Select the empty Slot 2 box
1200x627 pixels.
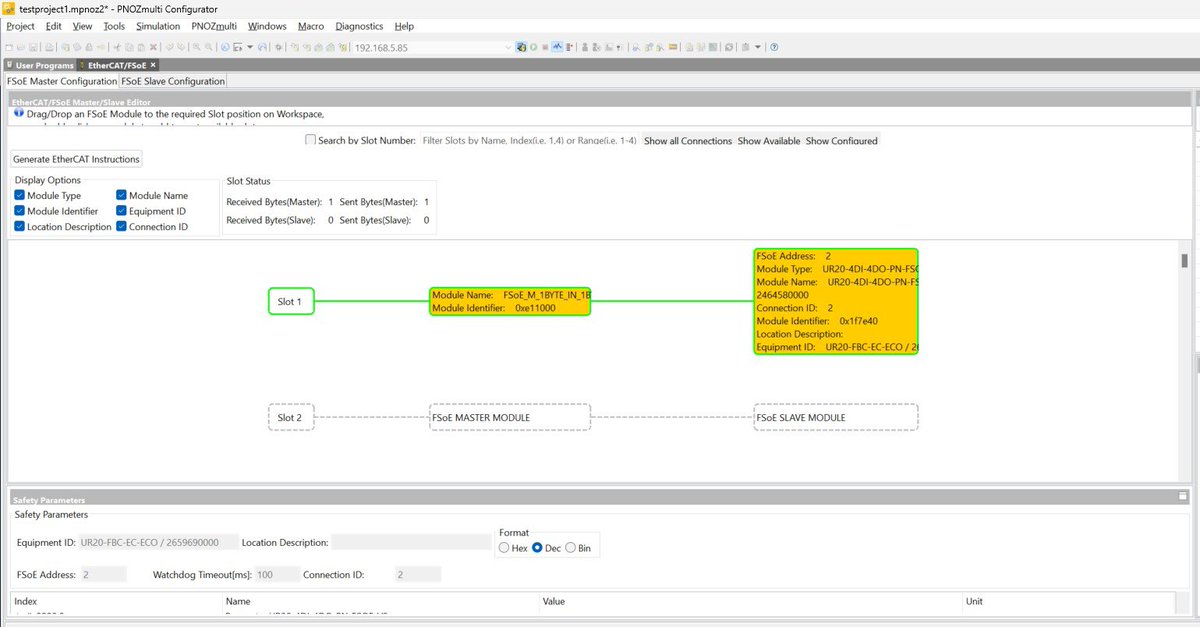[291, 417]
